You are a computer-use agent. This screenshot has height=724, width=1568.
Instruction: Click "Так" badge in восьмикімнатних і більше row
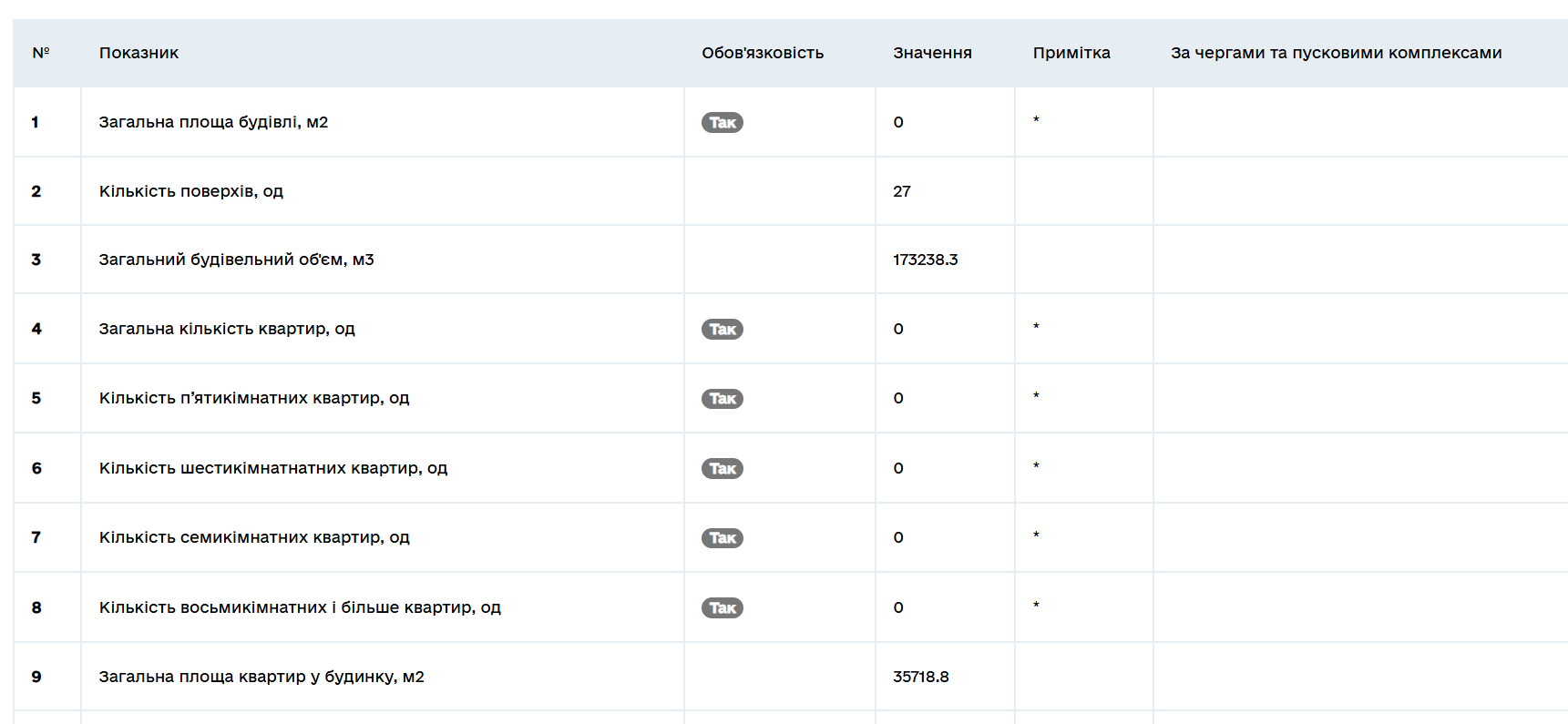click(x=722, y=608)
